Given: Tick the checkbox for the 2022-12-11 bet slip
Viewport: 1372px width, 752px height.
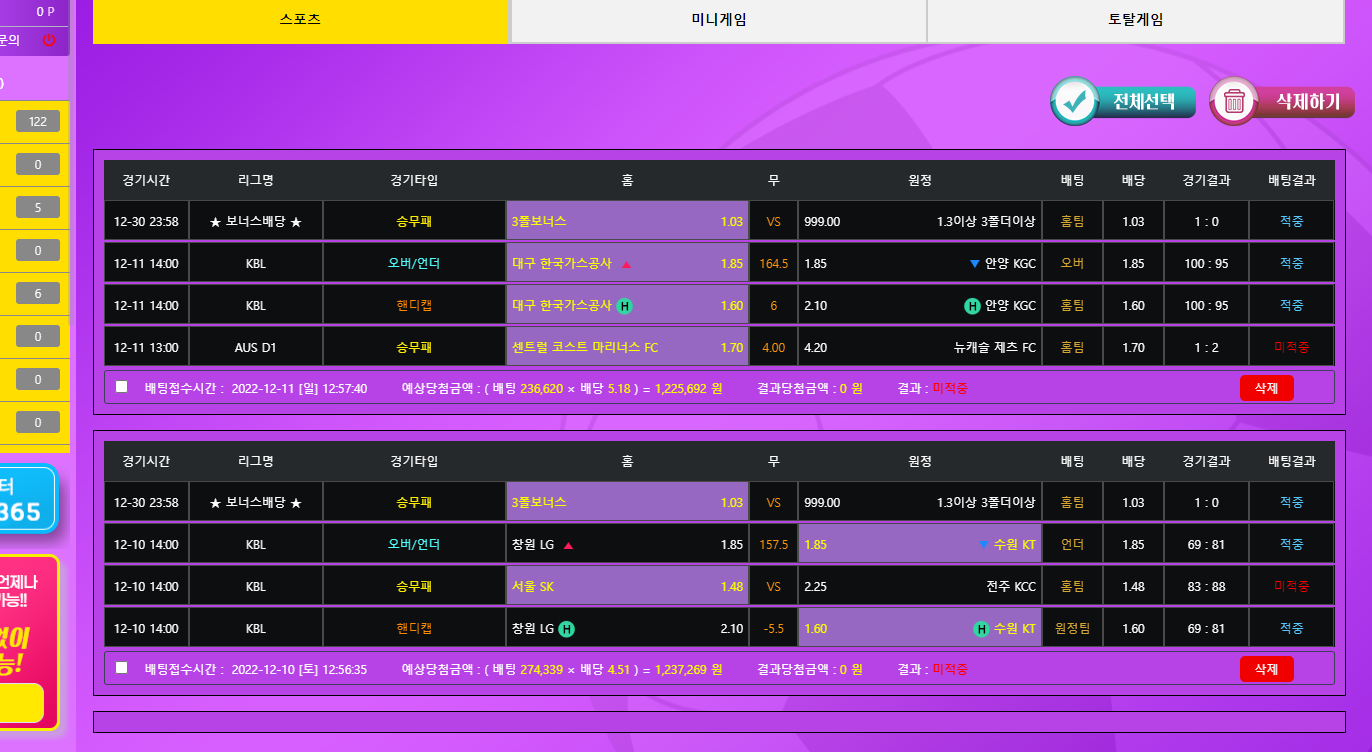Looking at the screenshot, I should click(122, 387).
